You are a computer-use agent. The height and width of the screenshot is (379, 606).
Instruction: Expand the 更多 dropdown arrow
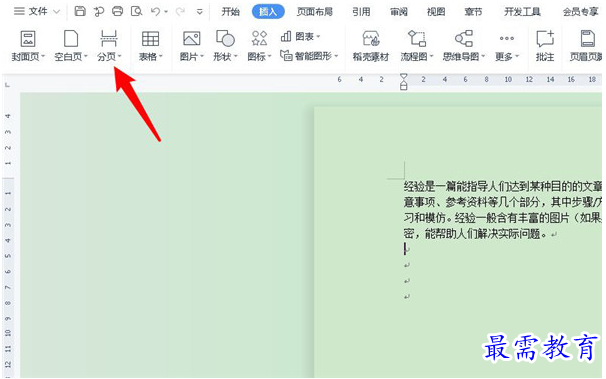(517, 56)
